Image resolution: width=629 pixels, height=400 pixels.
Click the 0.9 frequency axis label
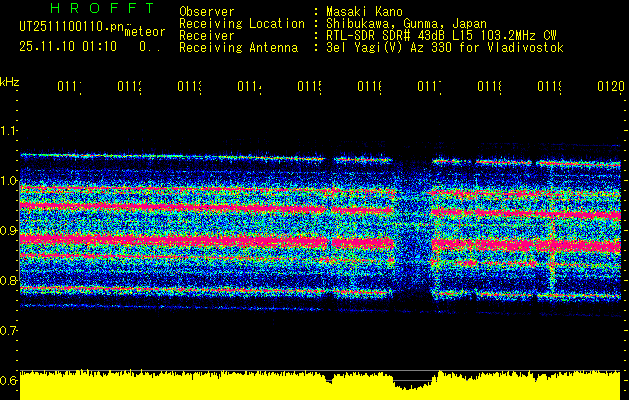pos(8,231)
